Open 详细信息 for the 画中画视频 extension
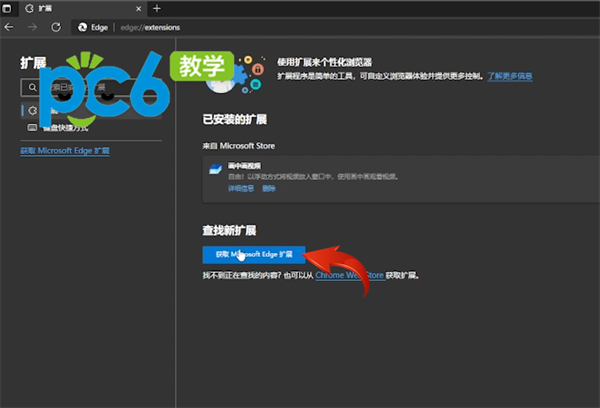600x408 pixels. pos(241,188)
